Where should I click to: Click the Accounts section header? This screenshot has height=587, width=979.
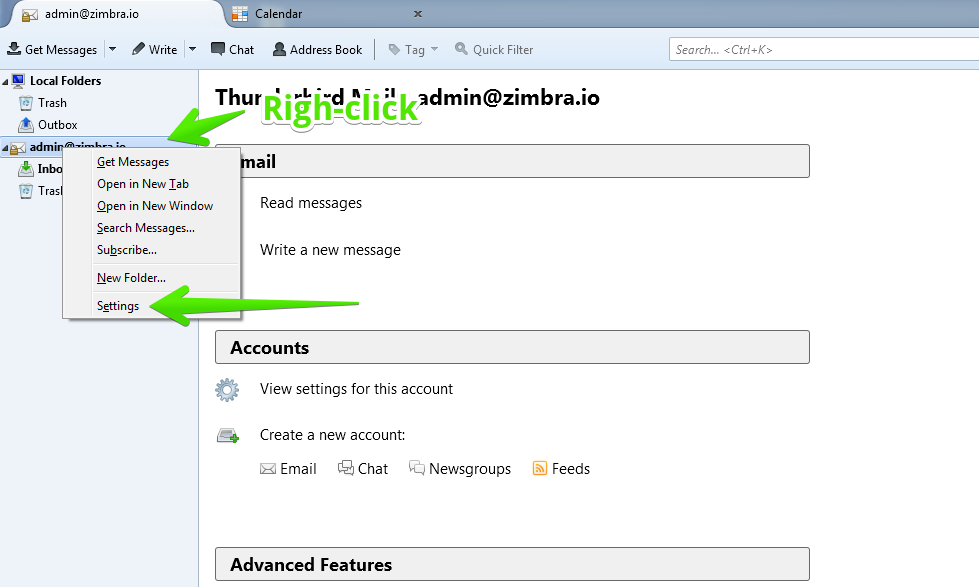513,348
